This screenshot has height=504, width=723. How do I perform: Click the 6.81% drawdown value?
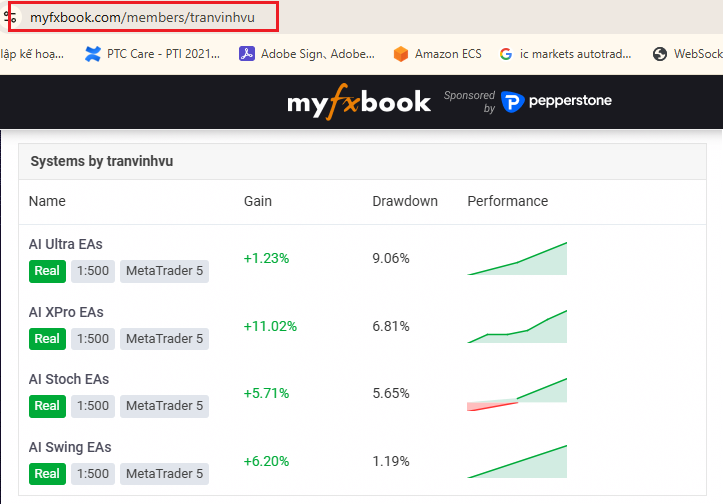[x=391, y=326]
